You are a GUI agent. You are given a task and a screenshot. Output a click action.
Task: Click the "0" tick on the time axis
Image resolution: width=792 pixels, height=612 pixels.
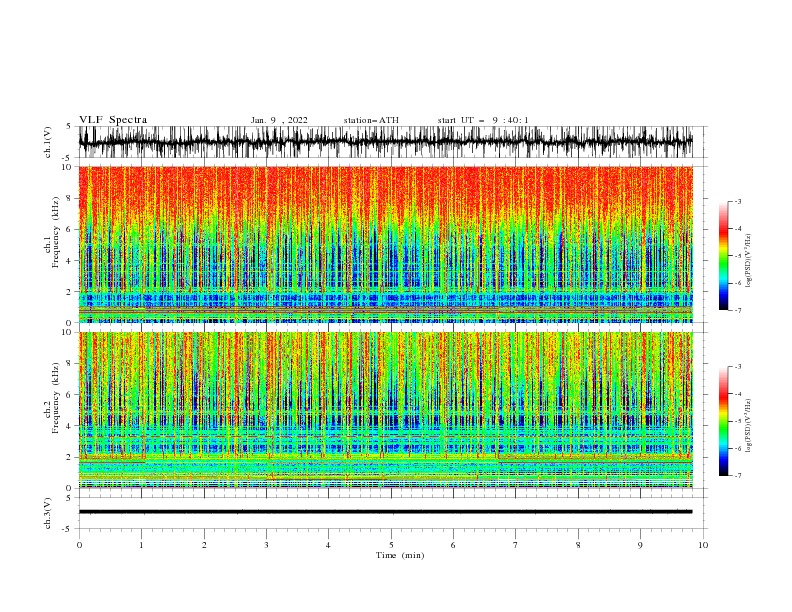[79, 545]
